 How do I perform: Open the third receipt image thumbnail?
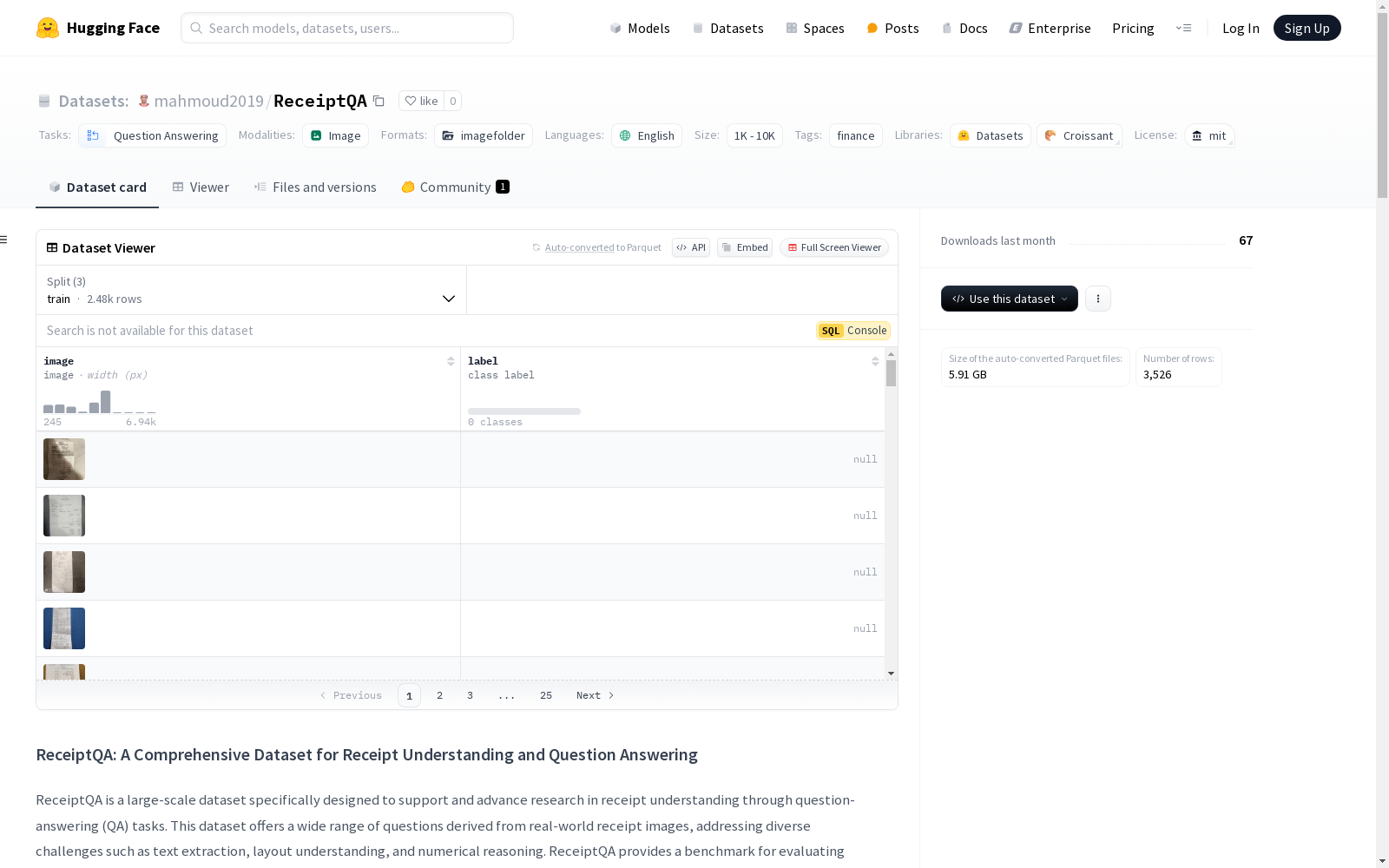[x=64, y=572]
